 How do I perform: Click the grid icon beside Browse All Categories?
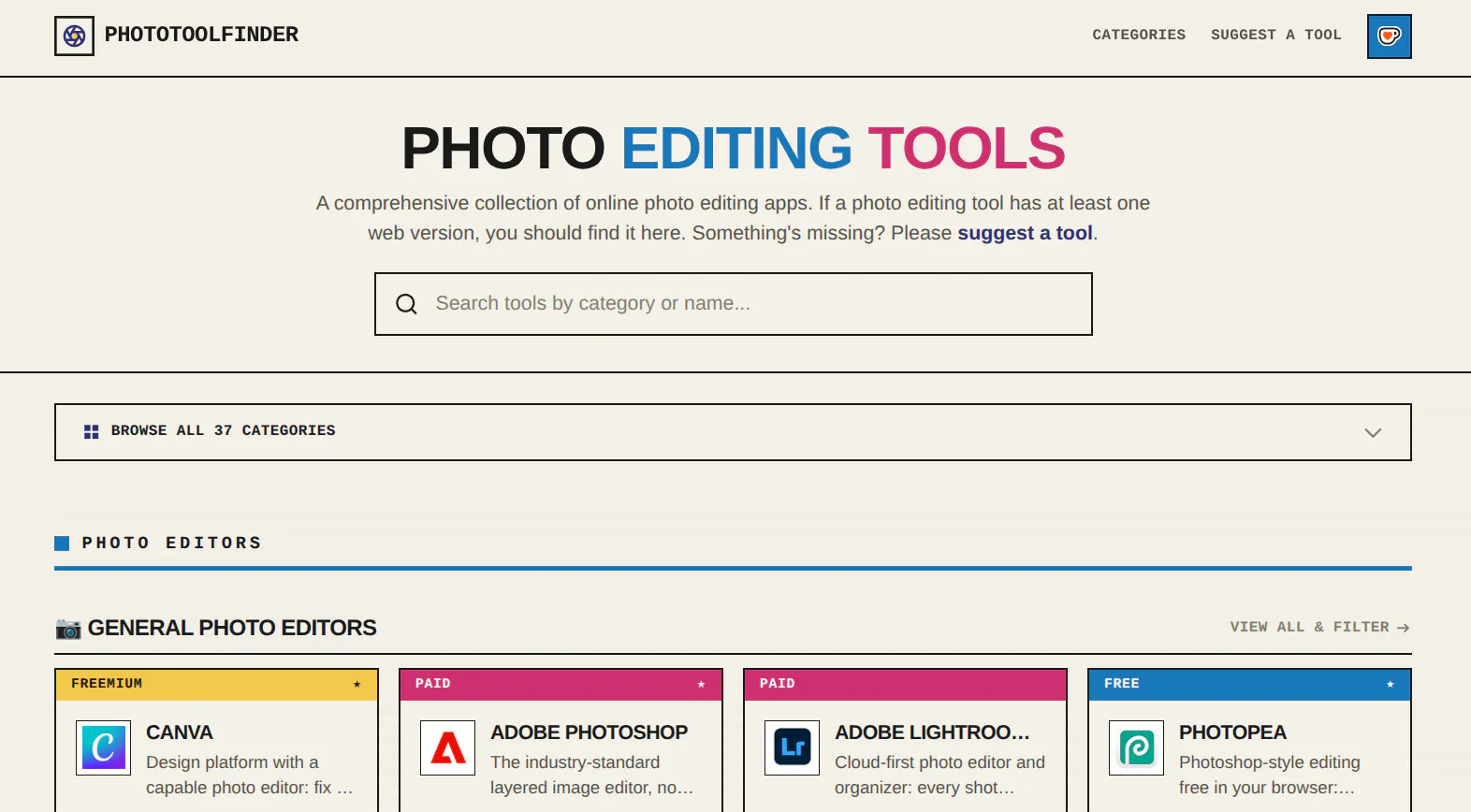pyautogui.click(x=91, y=431)
